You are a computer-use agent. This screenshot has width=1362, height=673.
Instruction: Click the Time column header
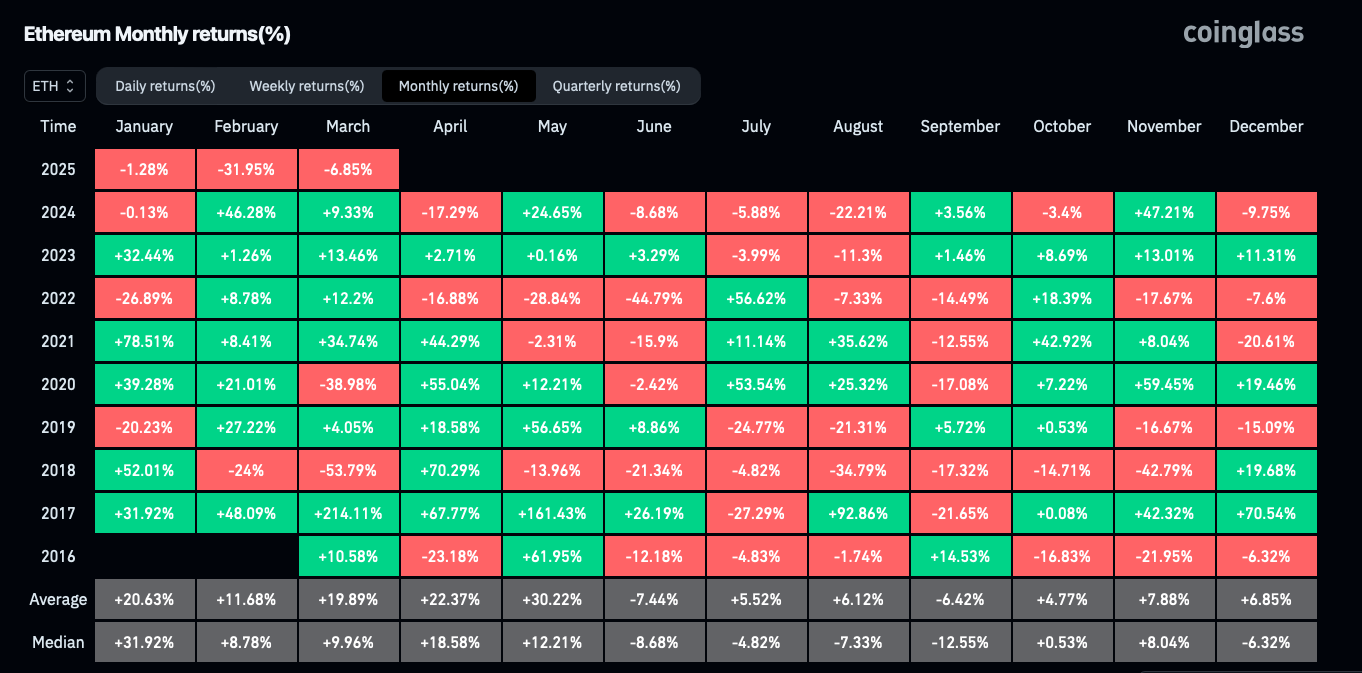[58, 127]
